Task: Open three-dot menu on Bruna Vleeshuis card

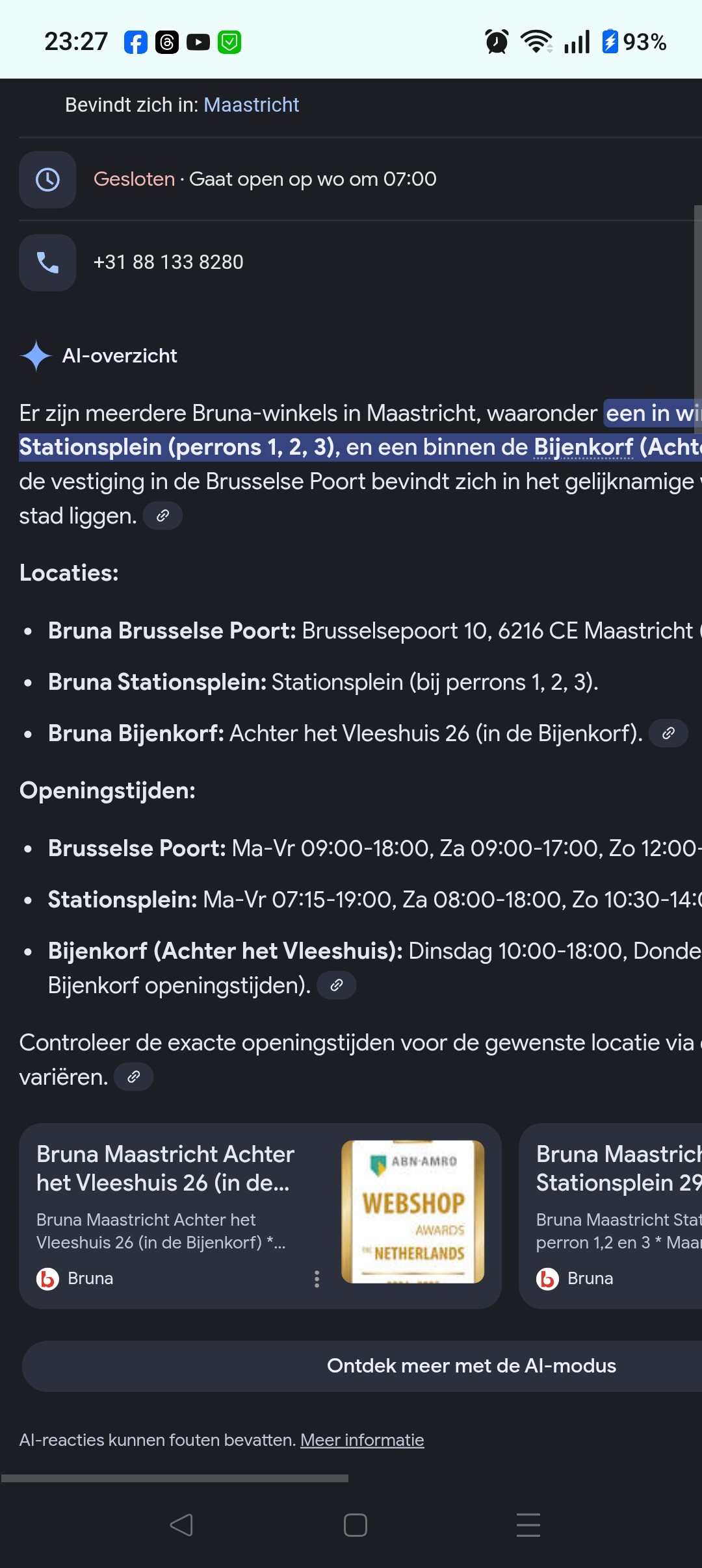Action: click(317, 1279)
